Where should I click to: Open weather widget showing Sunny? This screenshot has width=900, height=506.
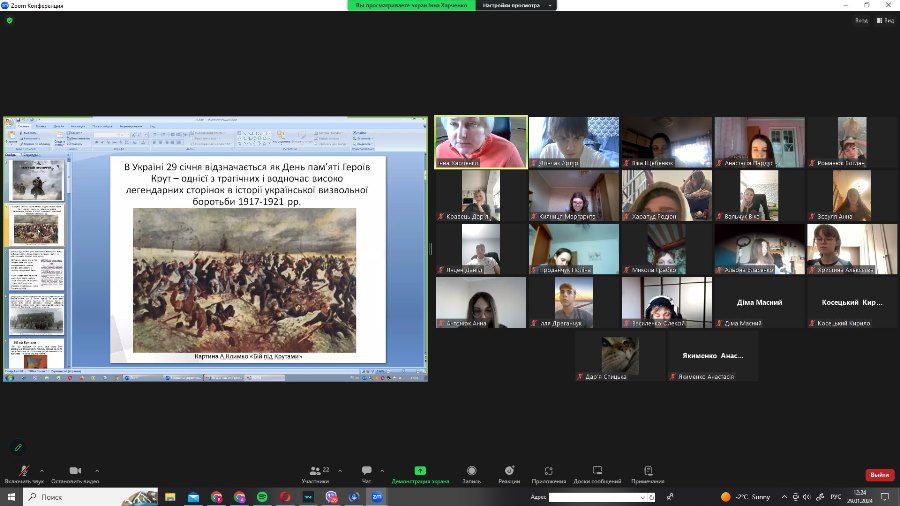tap(746, 497)
